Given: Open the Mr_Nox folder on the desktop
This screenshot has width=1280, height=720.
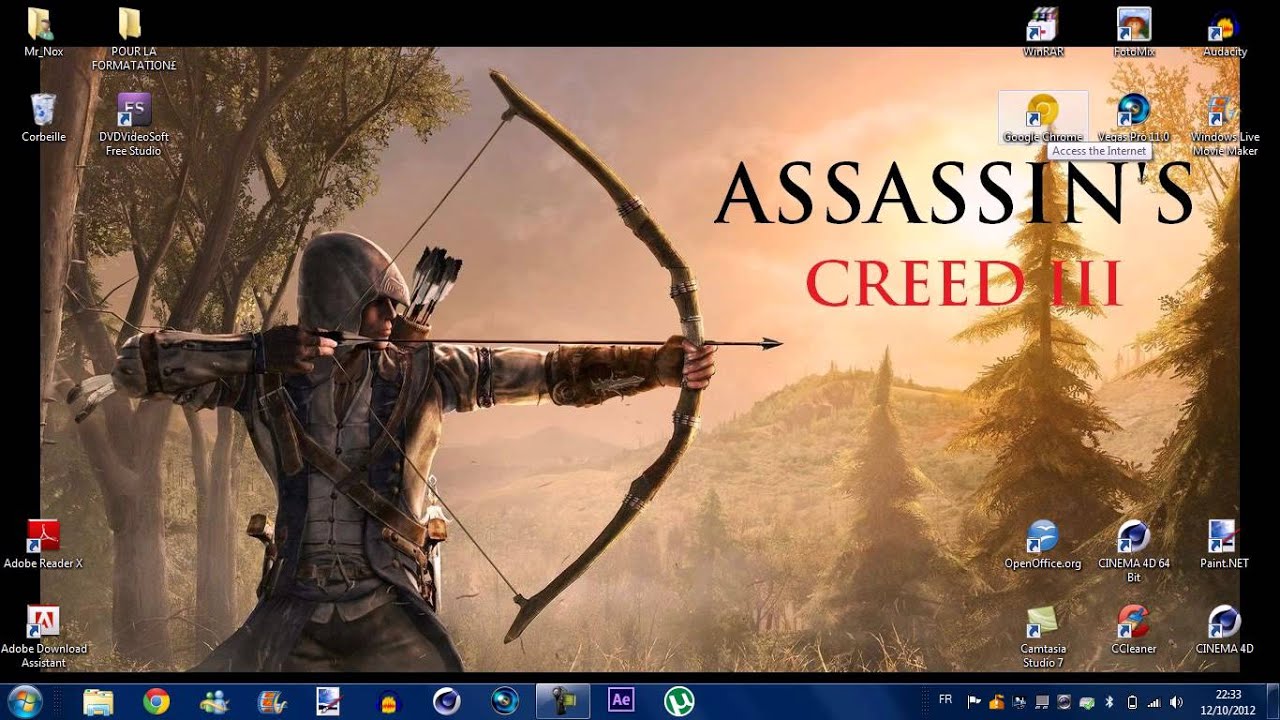Looking at the screenshot, I should [43, 32].
